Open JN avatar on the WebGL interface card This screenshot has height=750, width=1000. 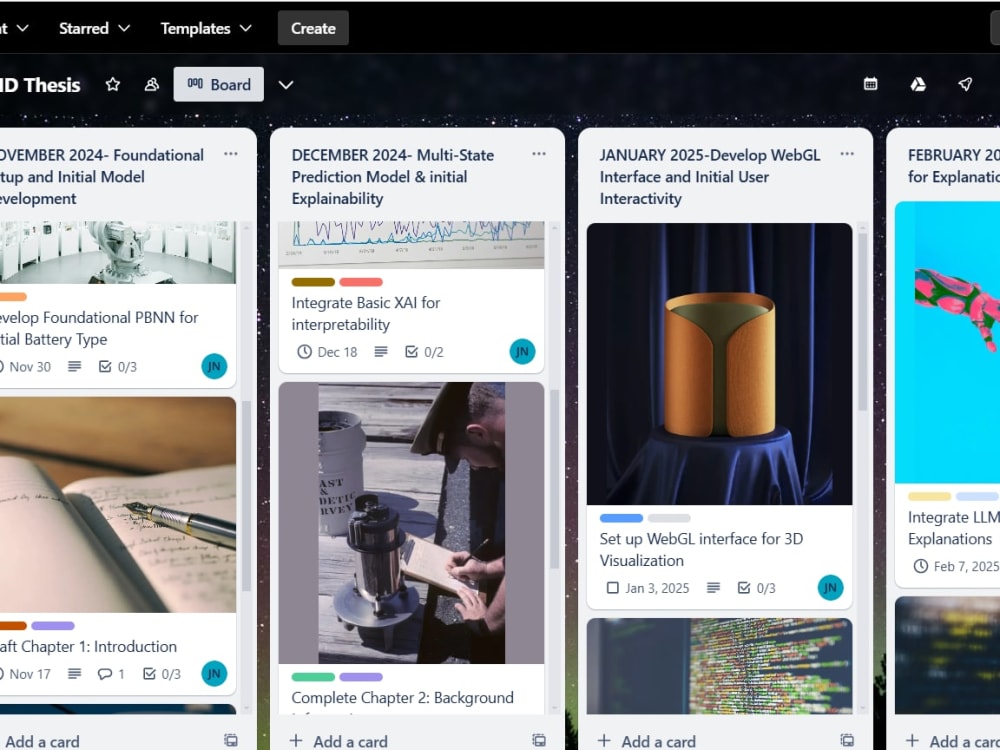click(831, 588)
